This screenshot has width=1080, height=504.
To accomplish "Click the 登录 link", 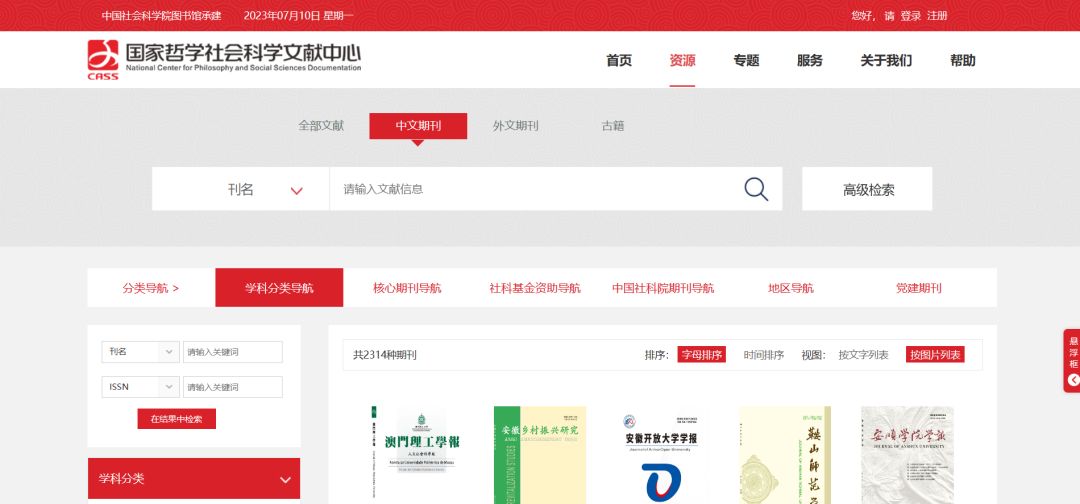I will point(911,16).
